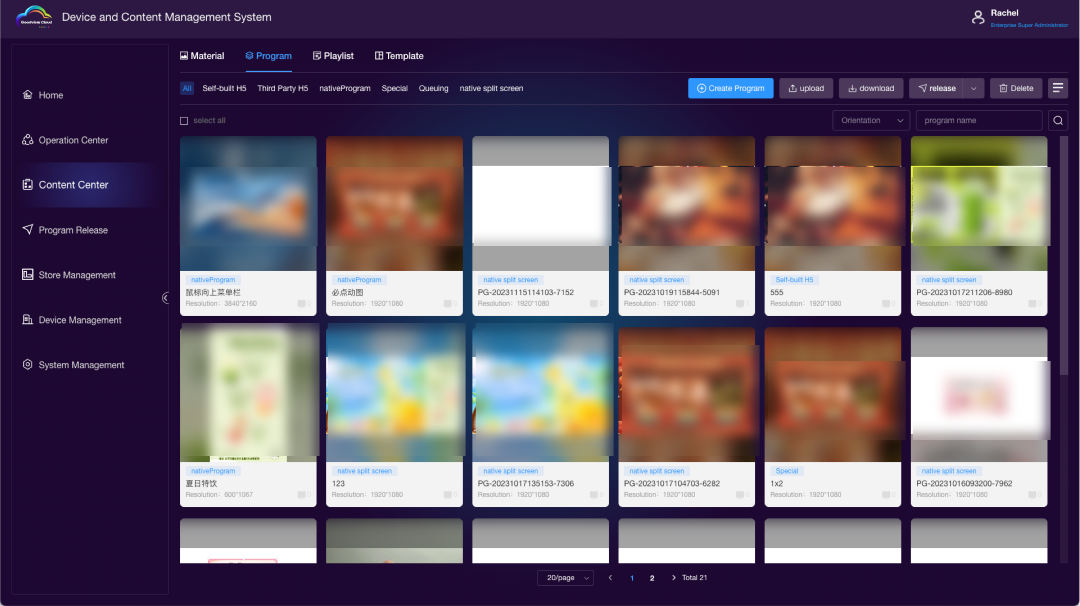Open the 20/page size dropdown
1080x606 pixels.
(565, 578)
